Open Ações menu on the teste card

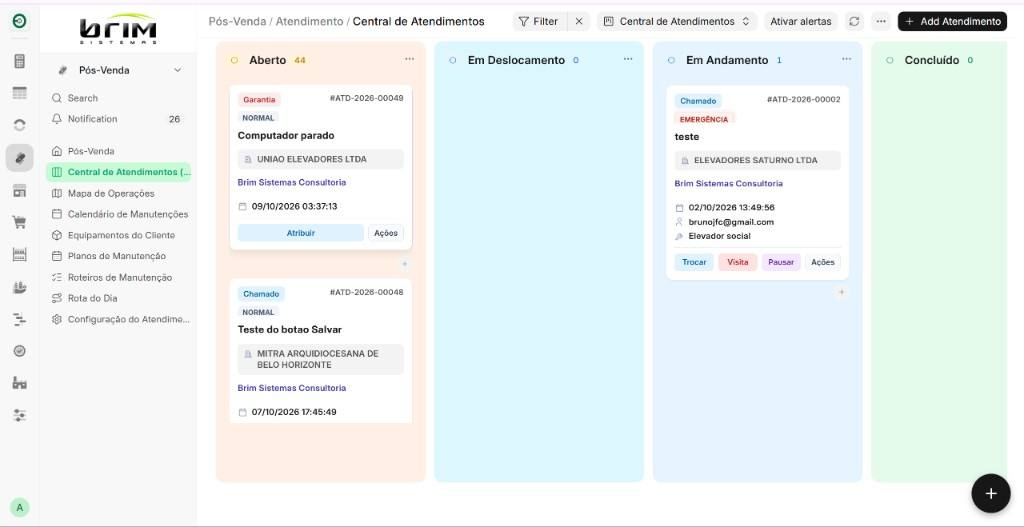pos(823,263)
